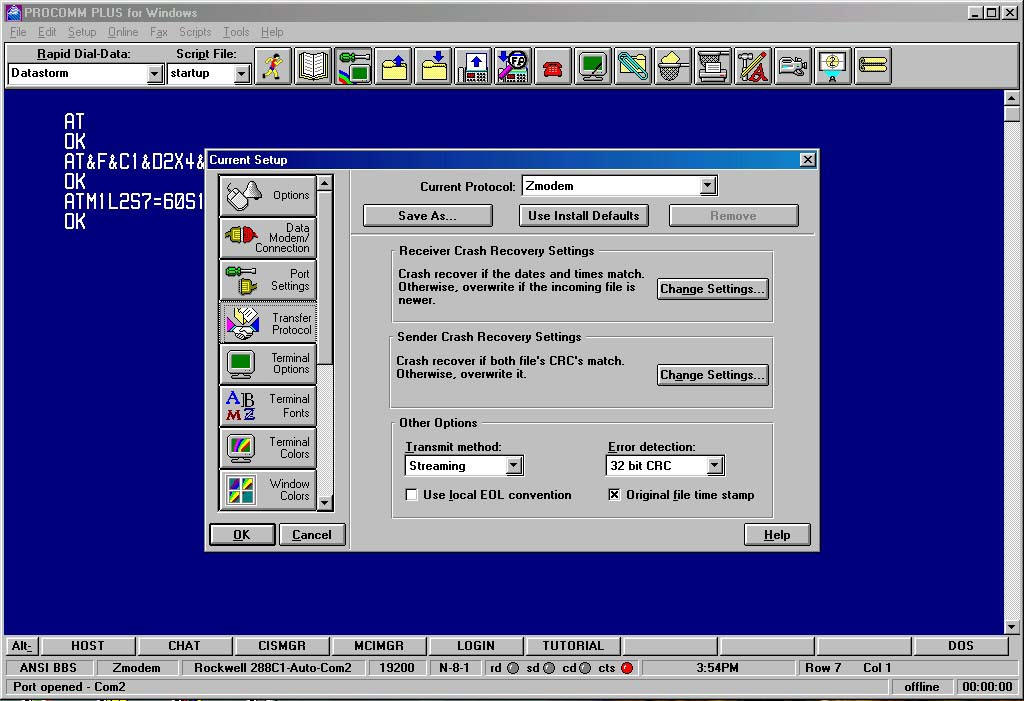The image size is (1024, 701).
Task: Uncheck Original file time stamp
Action: (614, 495)
